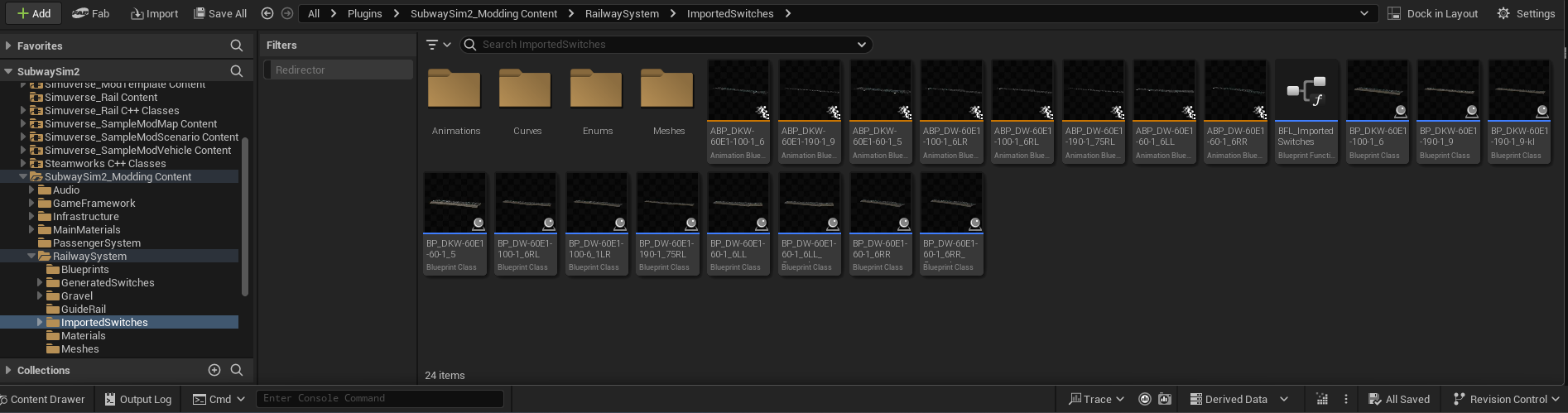Click the Settings gear icon

click(1503, 13)
